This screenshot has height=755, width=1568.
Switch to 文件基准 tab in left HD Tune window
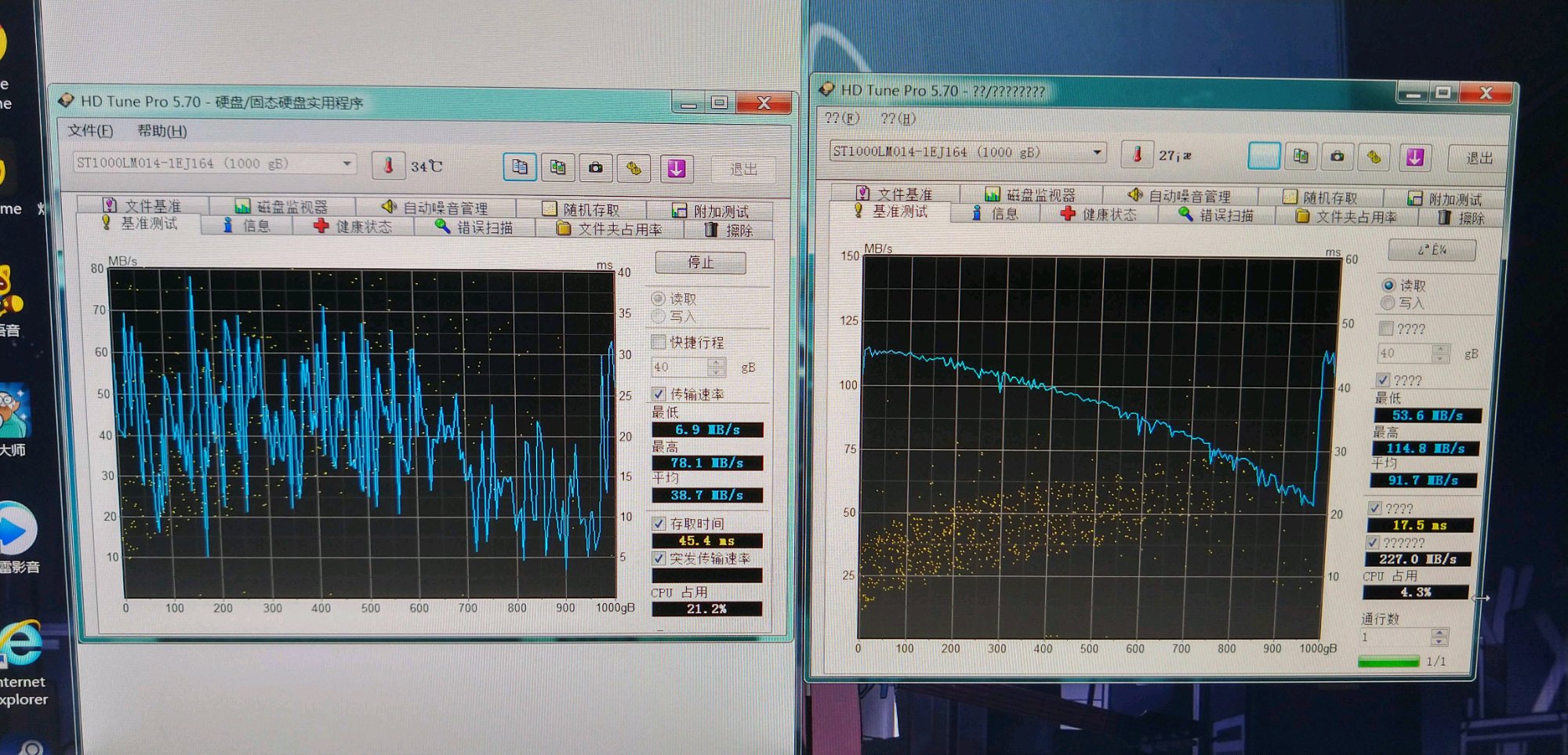pyautogui.click(x=143, y=205)
